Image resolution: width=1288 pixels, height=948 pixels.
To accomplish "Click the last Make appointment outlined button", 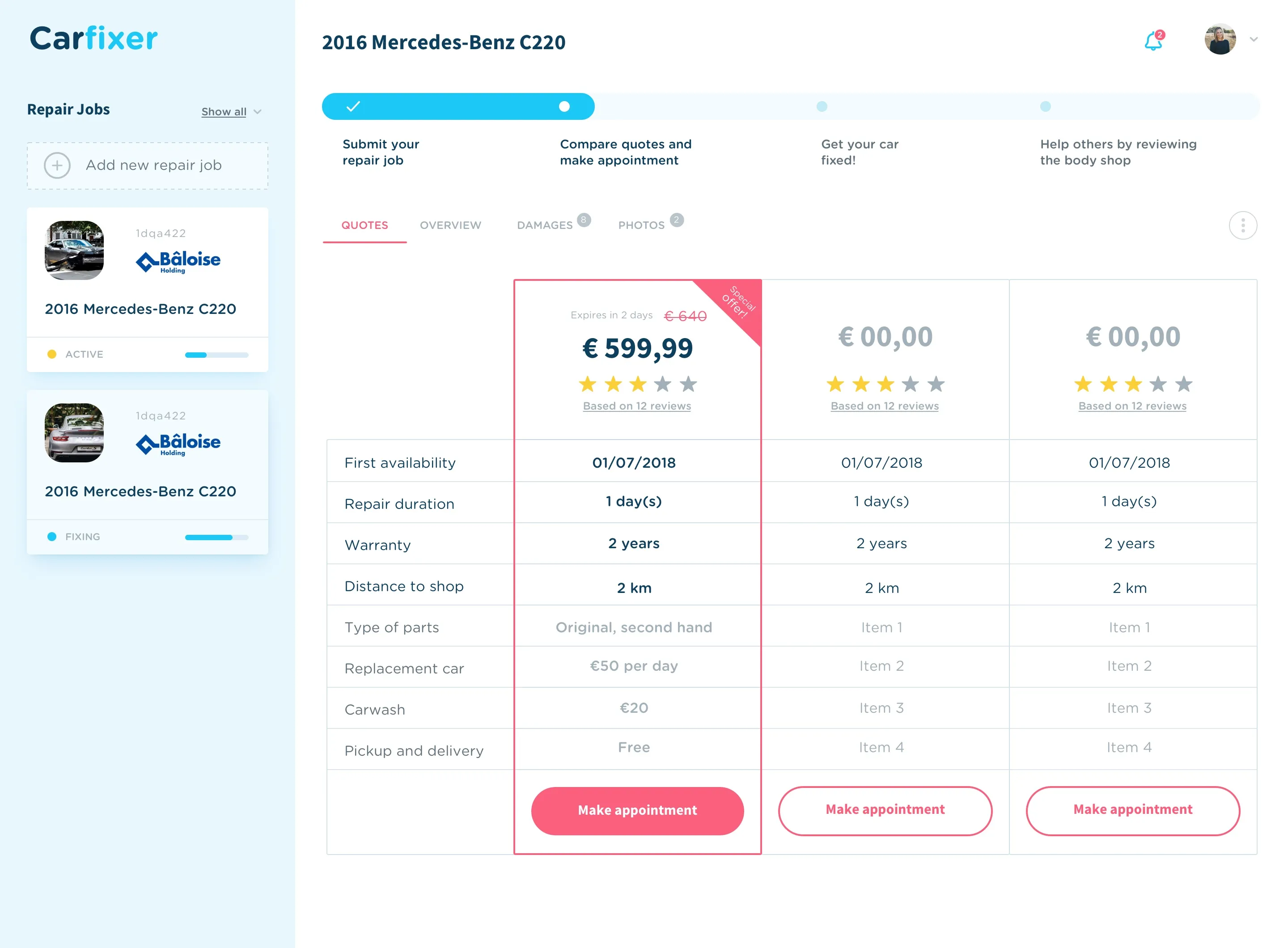I will point(1132,810).
